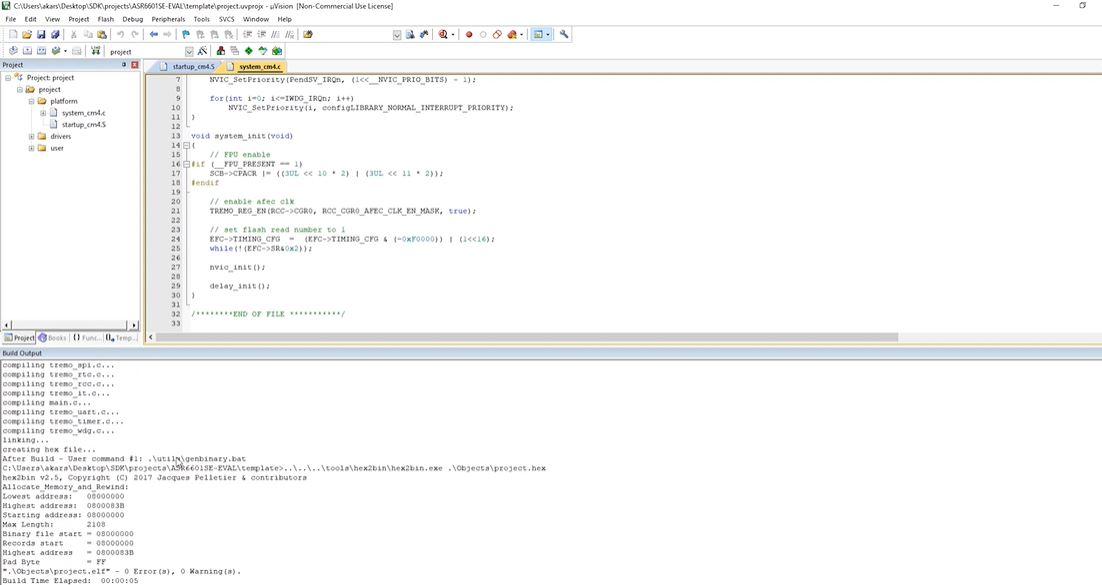Open the target selector dropdown showing project
The height and width of the screenshot is (585, 1102).
click(x=189, y=51)
